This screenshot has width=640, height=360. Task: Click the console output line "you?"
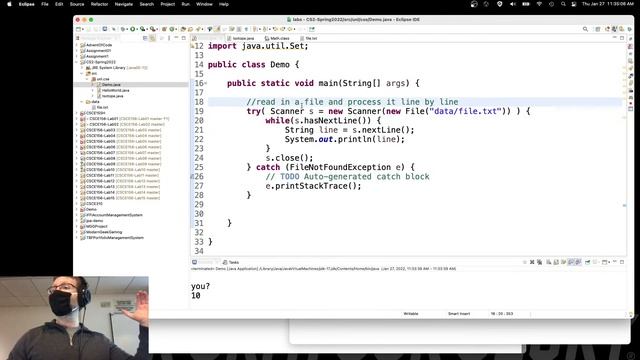coord(200,286)
